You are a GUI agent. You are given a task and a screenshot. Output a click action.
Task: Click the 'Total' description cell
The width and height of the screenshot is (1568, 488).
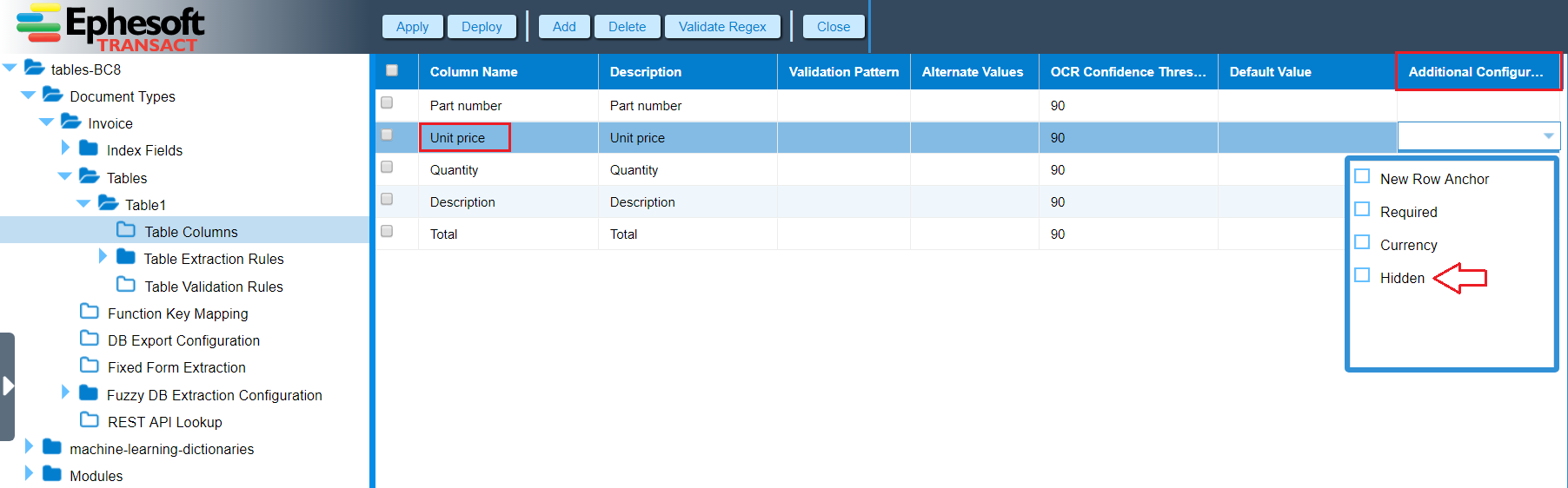coord(688,234)
